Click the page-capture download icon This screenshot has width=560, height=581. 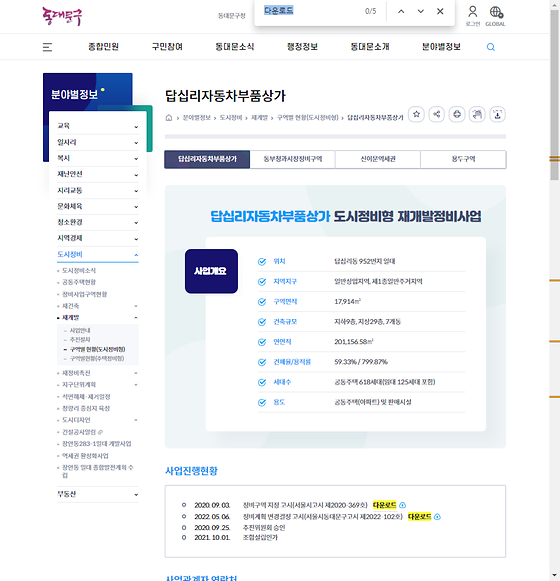pyautogui.click(x=497, y=114)
